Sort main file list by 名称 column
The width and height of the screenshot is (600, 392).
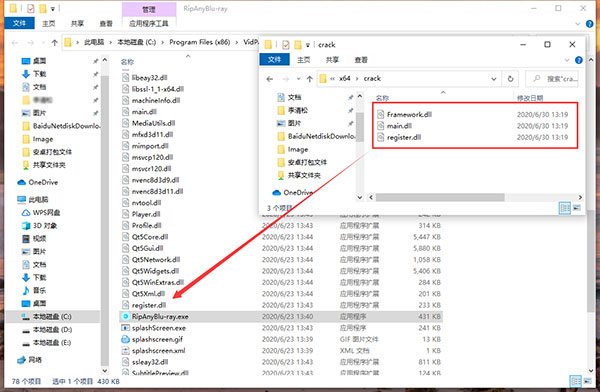(127, 62)
